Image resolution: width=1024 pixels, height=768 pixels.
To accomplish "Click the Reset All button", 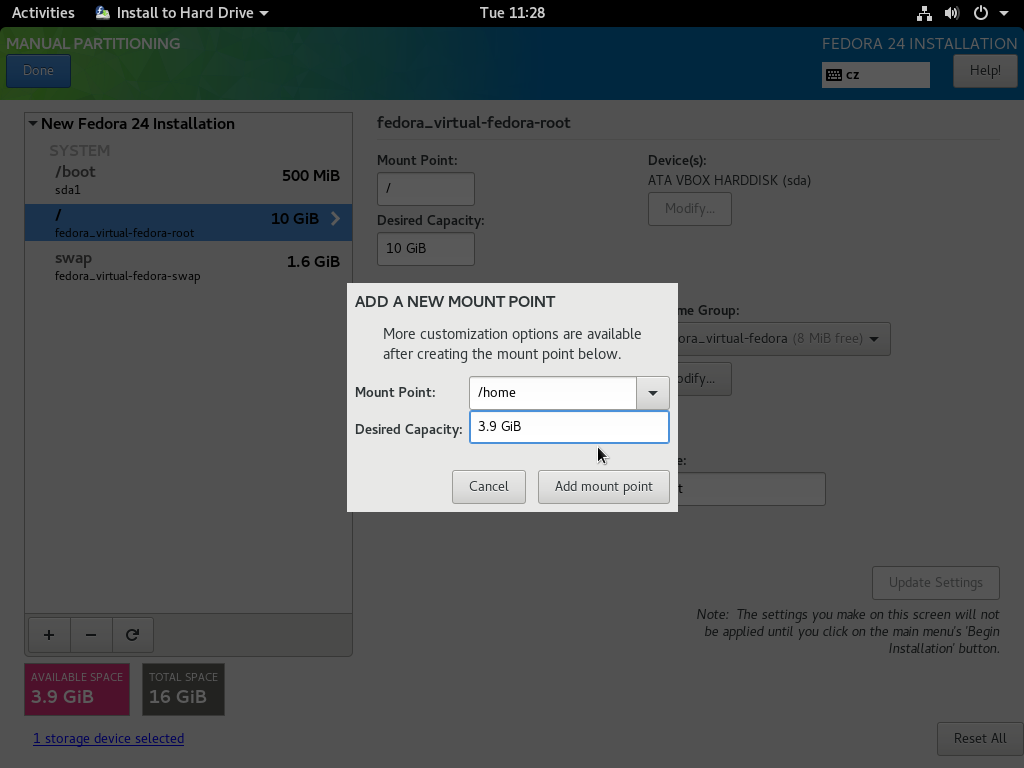I will click(x=980, y=739).
